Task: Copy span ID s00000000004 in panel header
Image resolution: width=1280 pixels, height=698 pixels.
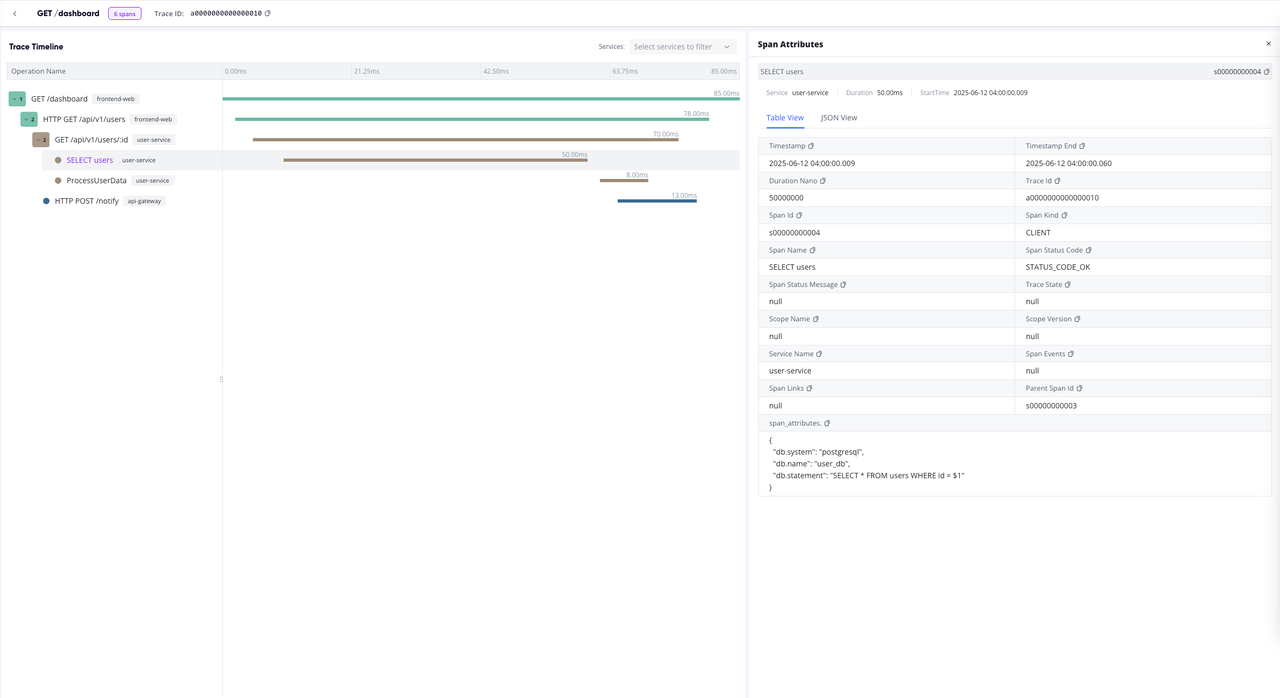Action: tap(1267, 72)
